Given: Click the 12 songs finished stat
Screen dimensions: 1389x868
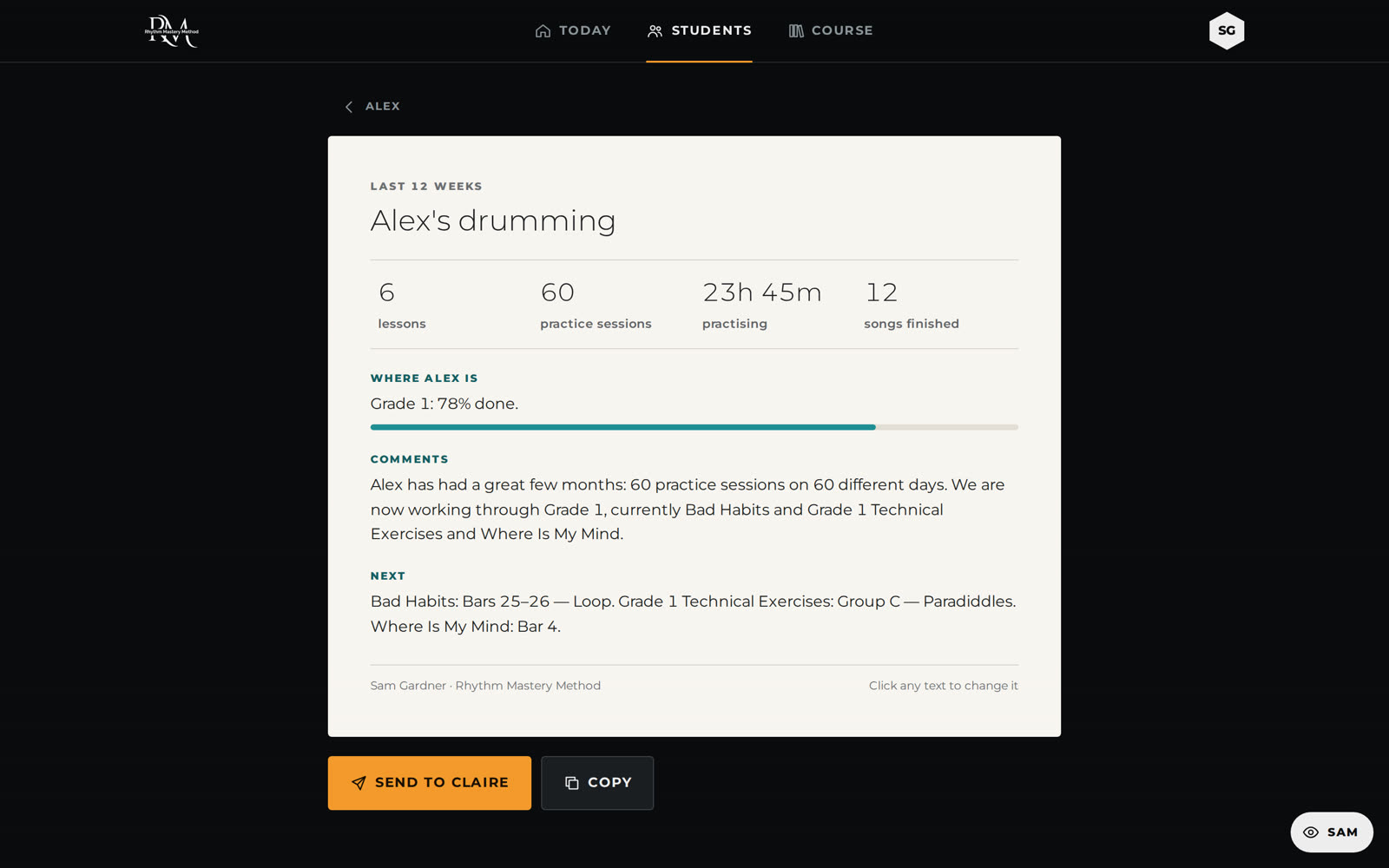Looking at the screenshot, I should click(x=912, y=305).
